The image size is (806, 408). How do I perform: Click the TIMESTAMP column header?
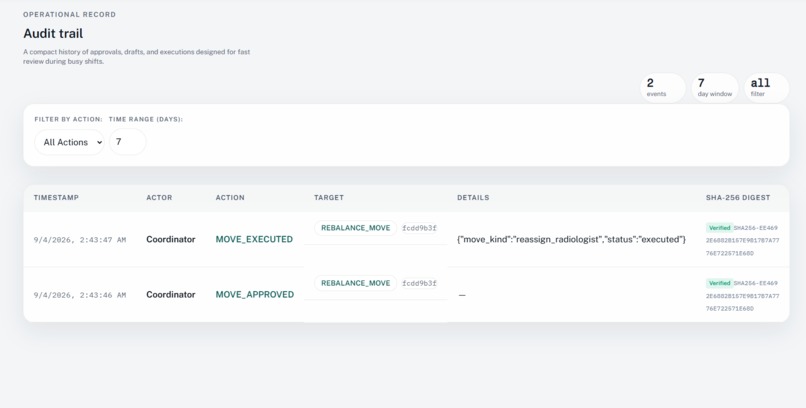[57, 198]
